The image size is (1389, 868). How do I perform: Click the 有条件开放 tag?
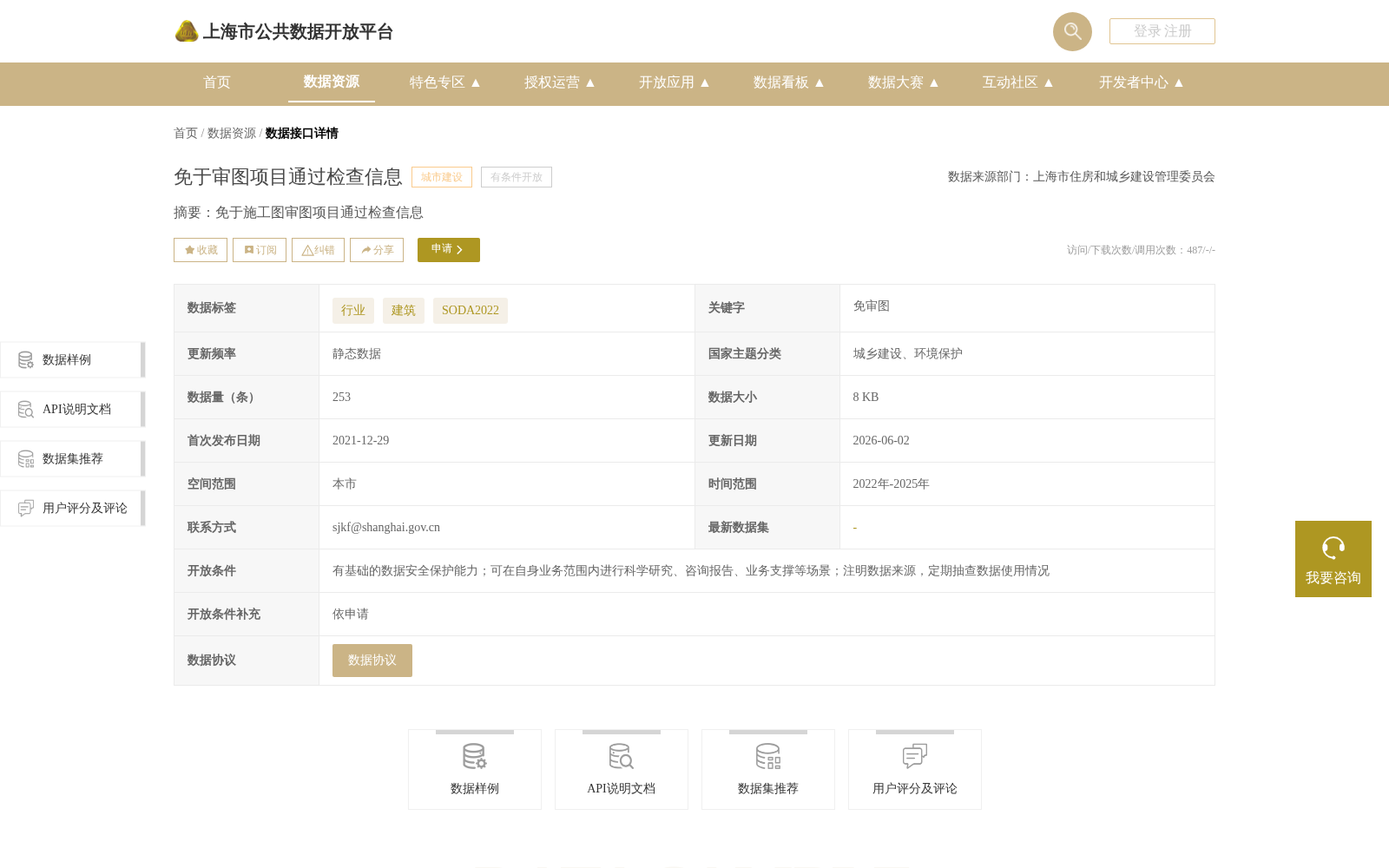(517, 177)
